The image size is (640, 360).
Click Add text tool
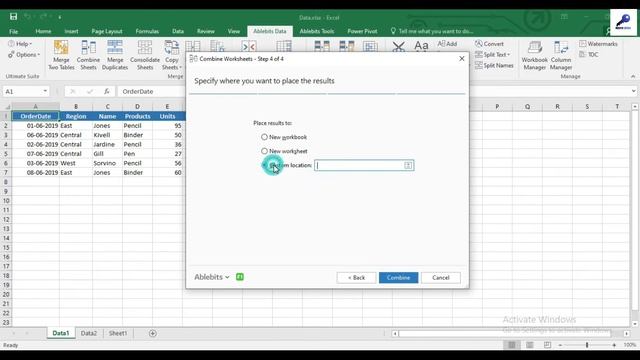[x=447, y=44]
